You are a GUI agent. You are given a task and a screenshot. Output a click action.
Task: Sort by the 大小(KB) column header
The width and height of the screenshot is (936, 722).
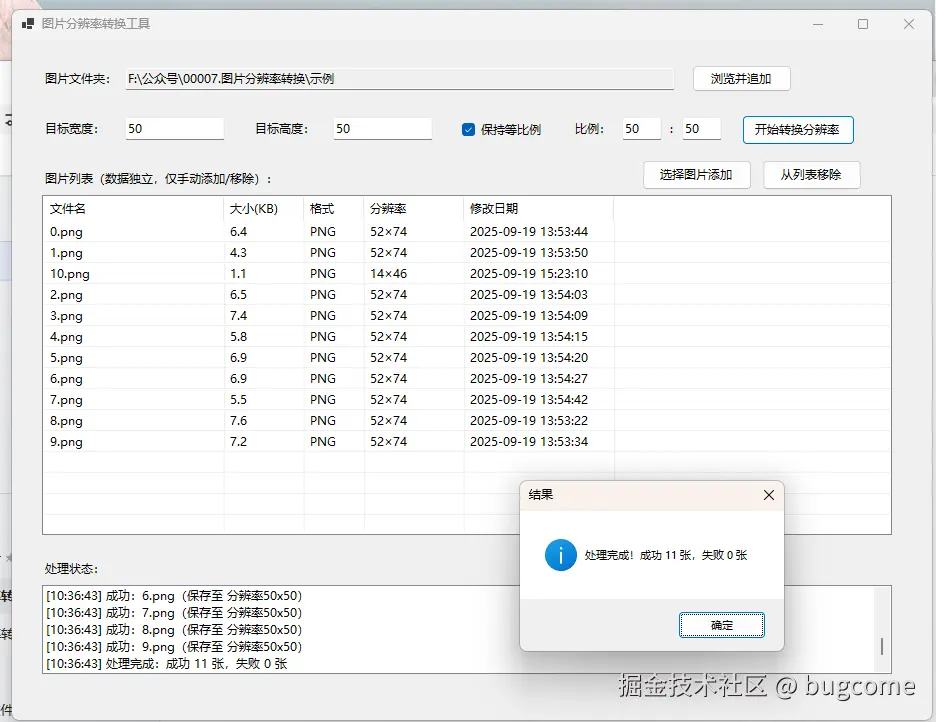pyautogui.click(x=264, y=209)
